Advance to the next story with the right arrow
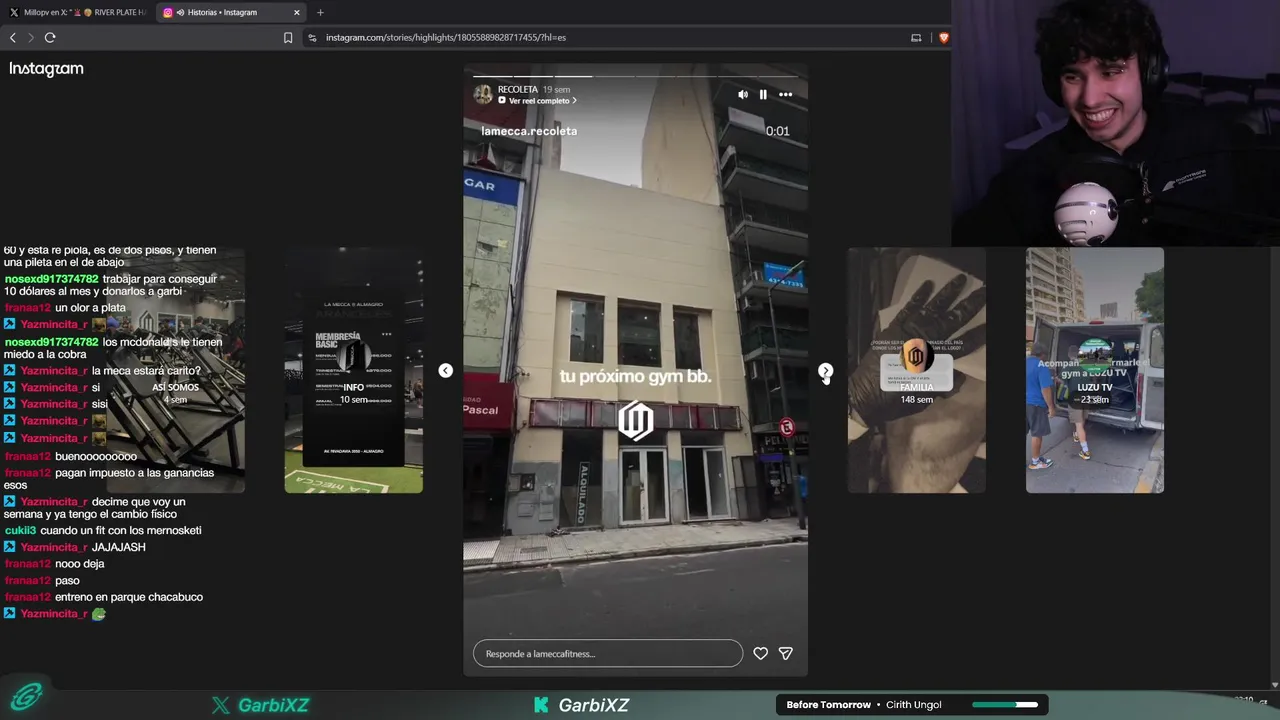Image resolution: width=1280 pixels, height=720 pixels. tap(825, 371)
